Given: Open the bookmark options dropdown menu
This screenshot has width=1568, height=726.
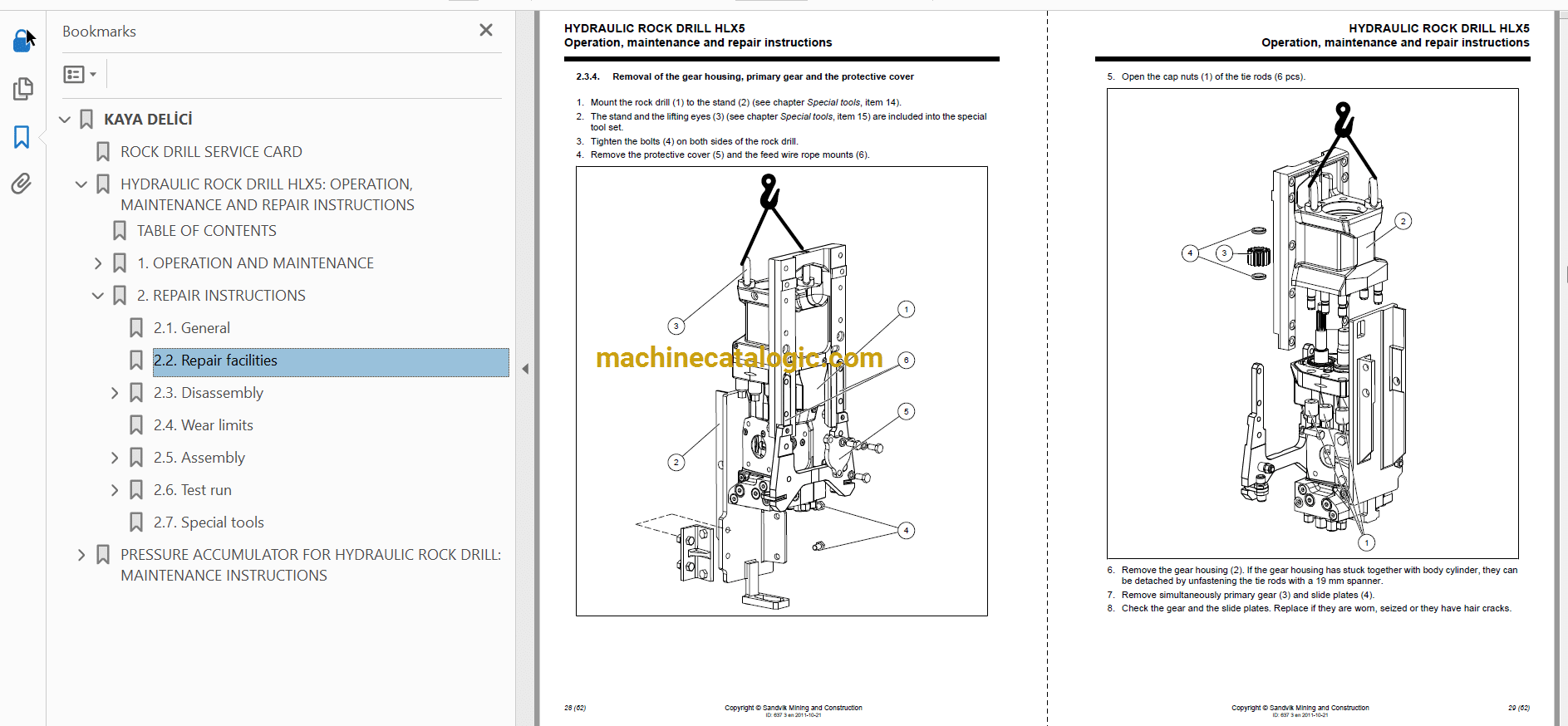Looking at the screenshot, I should [x=80, y=74].
